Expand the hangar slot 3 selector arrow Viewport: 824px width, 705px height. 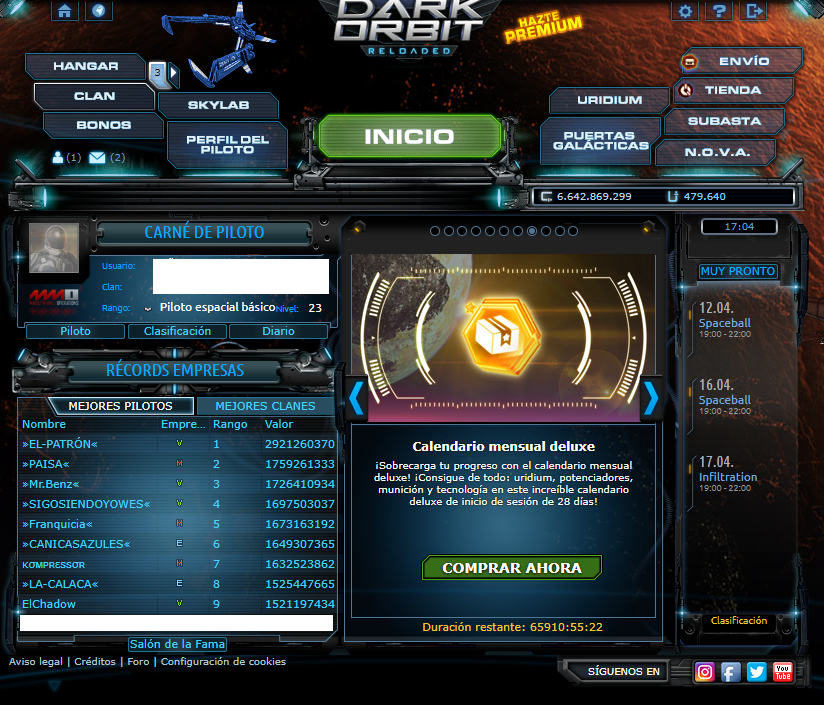click(173, 75)
